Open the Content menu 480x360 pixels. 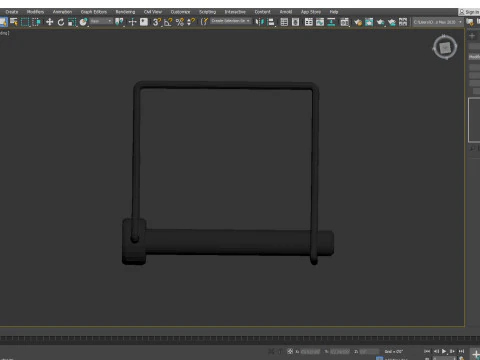tap(263, 12)
